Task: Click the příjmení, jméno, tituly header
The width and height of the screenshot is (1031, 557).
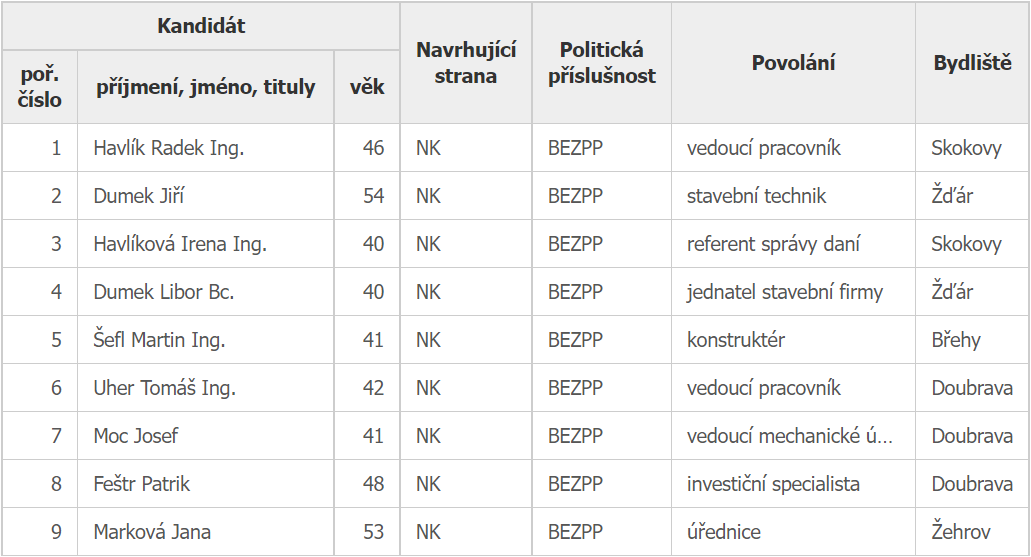Action: click(x=206, y=87)
